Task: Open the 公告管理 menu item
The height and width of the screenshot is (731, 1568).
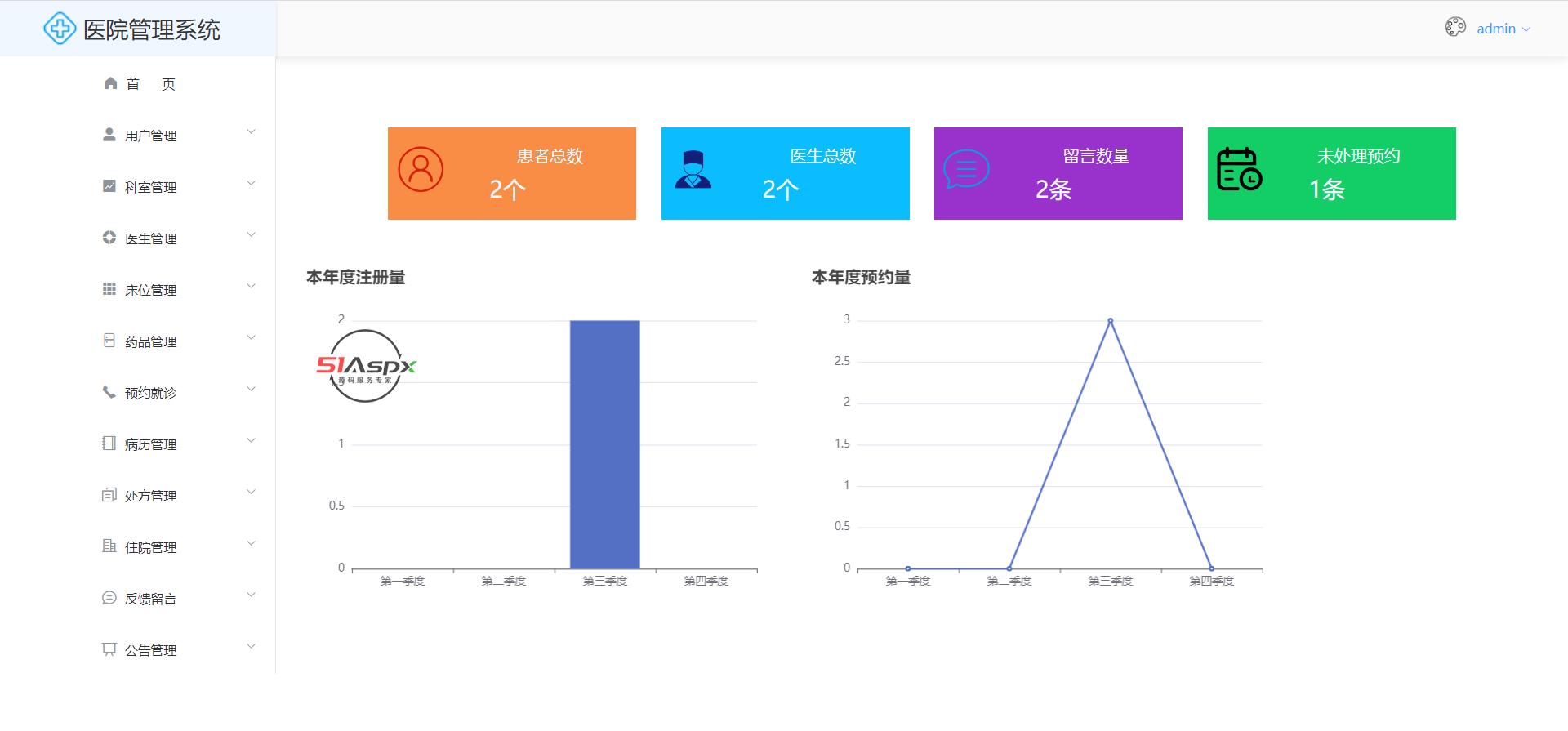Action: (x=150, y=650)
